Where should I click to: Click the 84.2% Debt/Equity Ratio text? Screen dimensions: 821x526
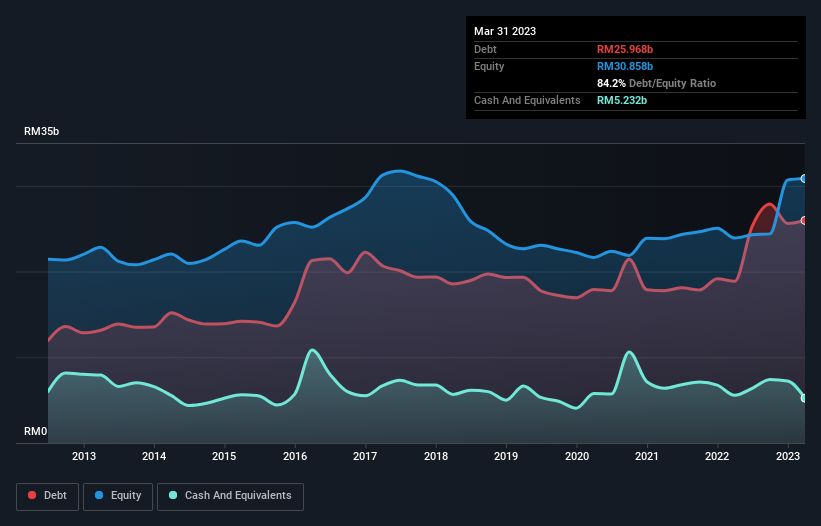click(x=656, y=83)
